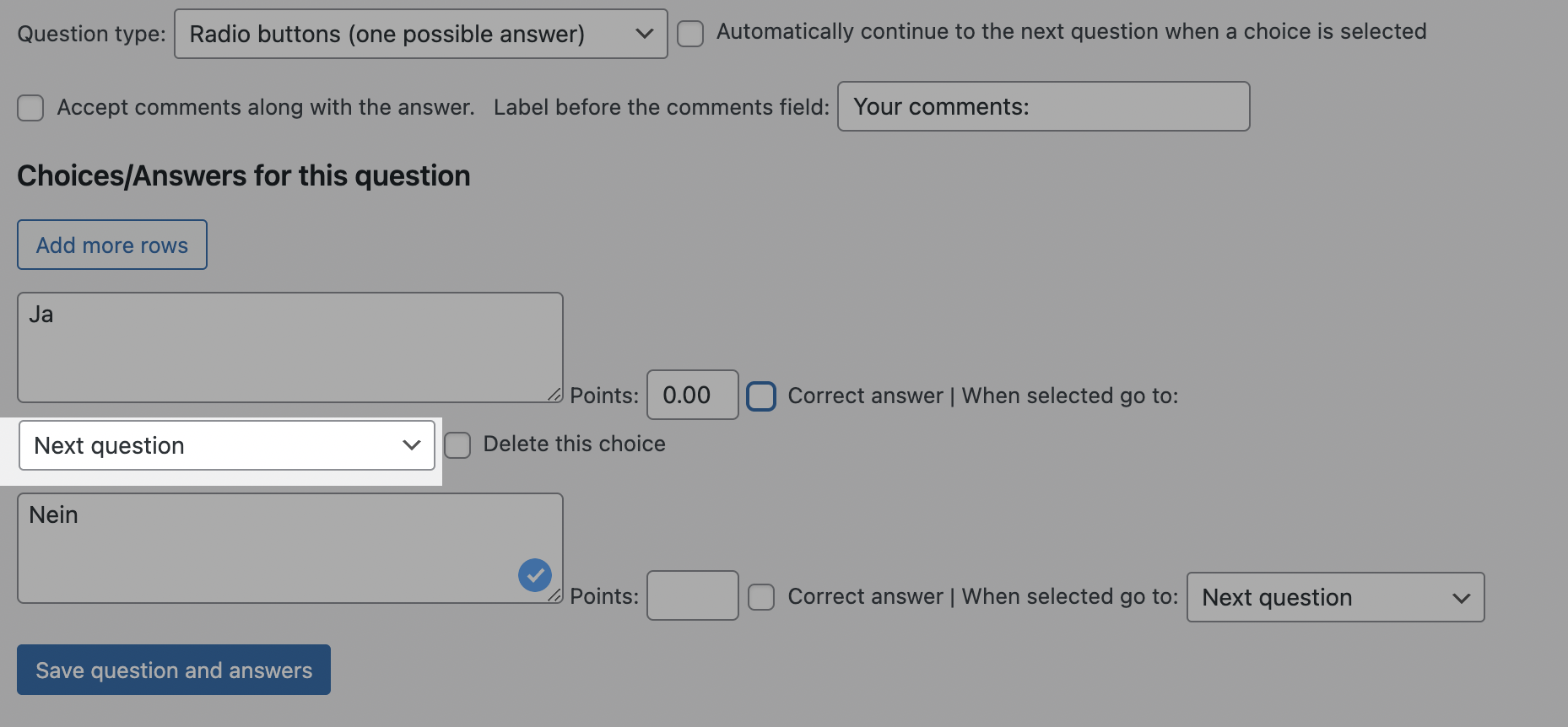Select the Points field showing 0.00
Viewport: 1568px width, 727px height.
click(x=692, y=395)
